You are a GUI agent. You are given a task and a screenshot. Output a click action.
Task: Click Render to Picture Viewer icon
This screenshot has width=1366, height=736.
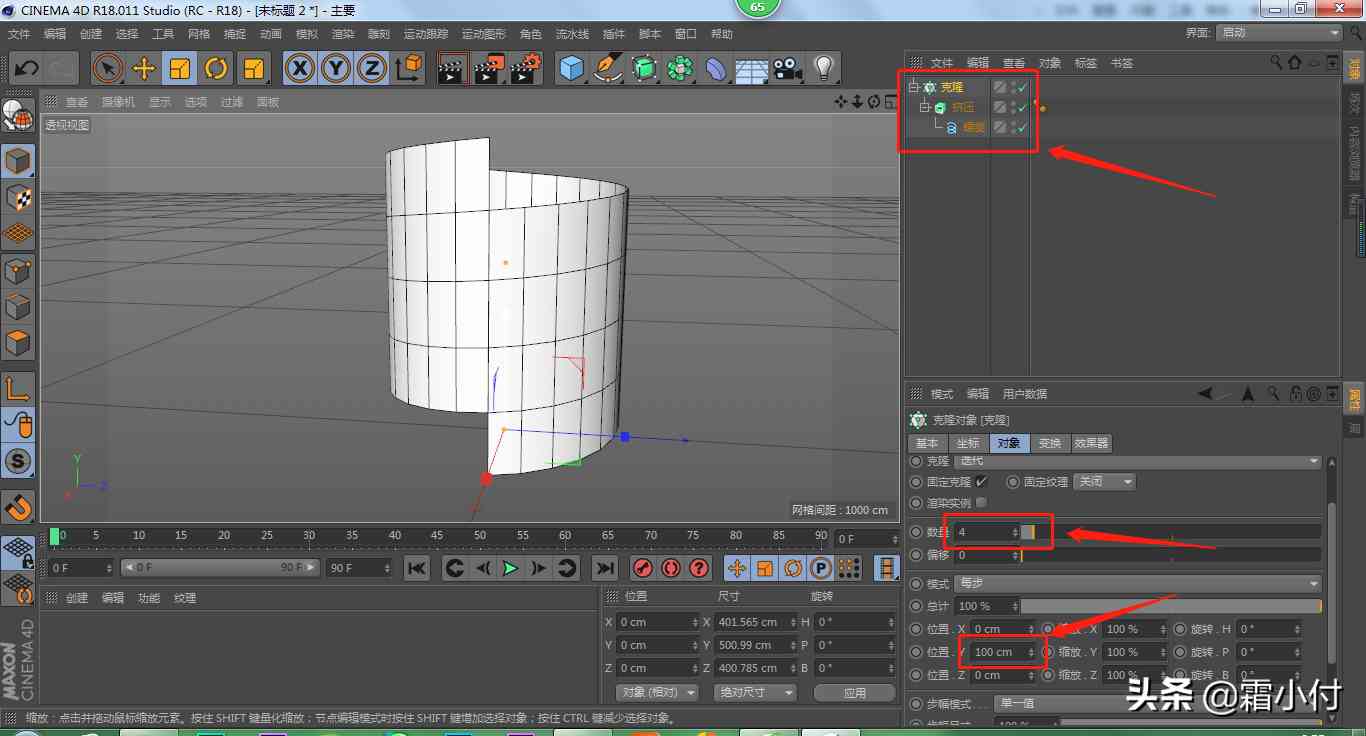[489, 68]
